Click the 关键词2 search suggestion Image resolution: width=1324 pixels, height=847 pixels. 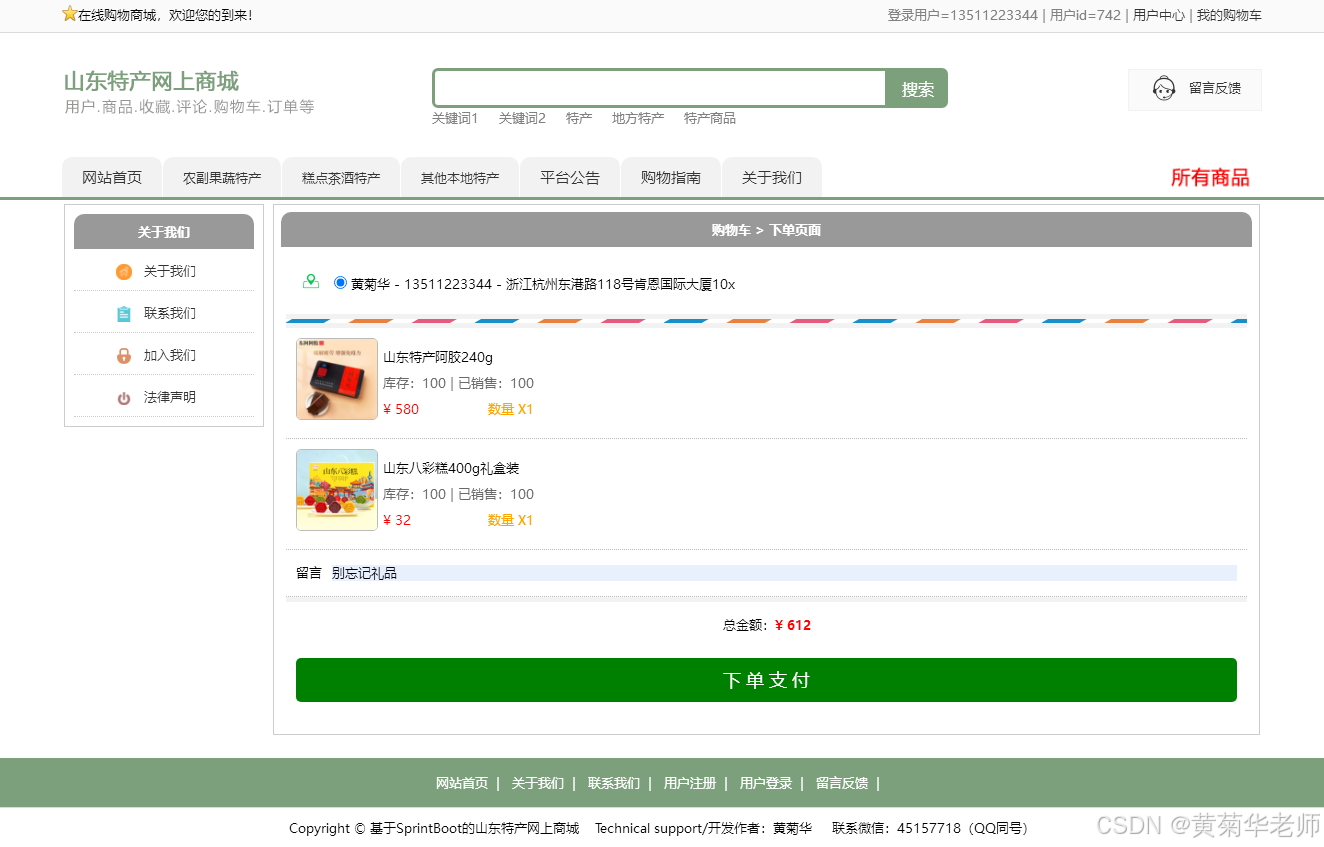coord(522,118)
